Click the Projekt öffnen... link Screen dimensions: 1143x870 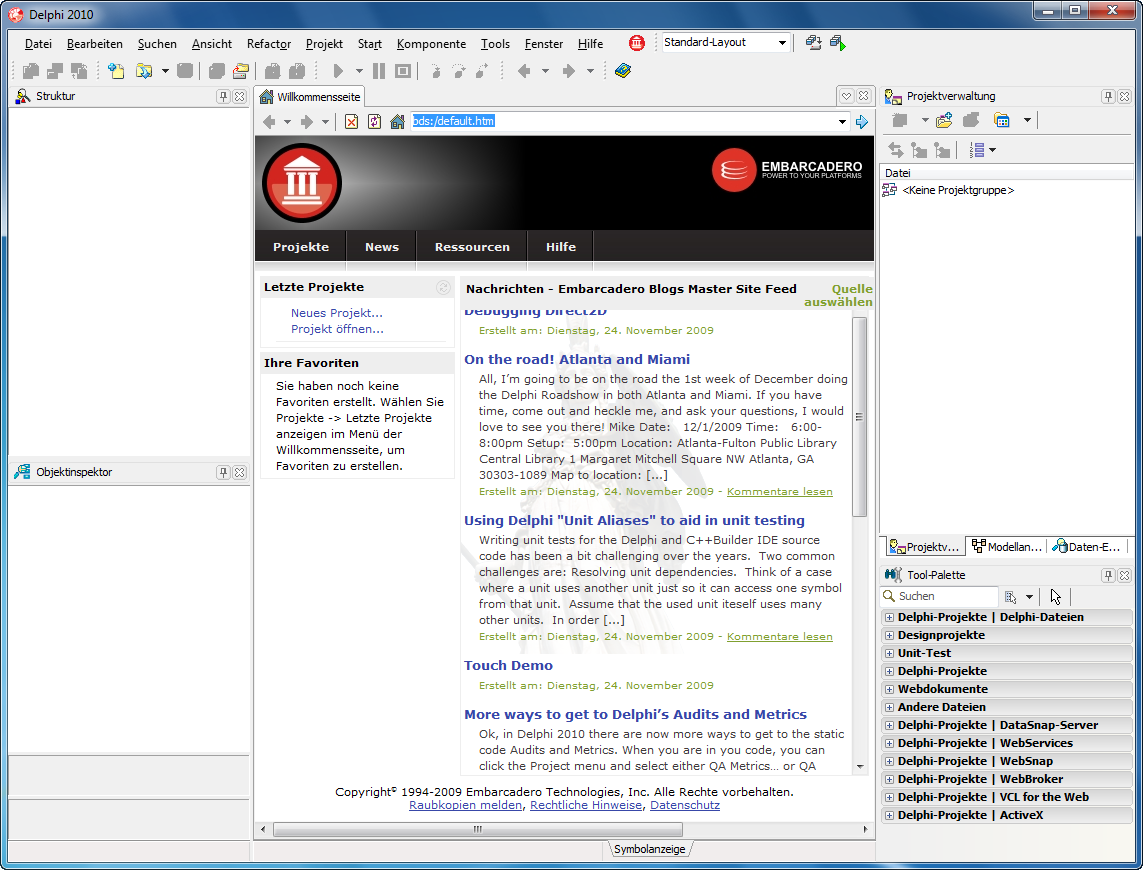click(338, 329)
